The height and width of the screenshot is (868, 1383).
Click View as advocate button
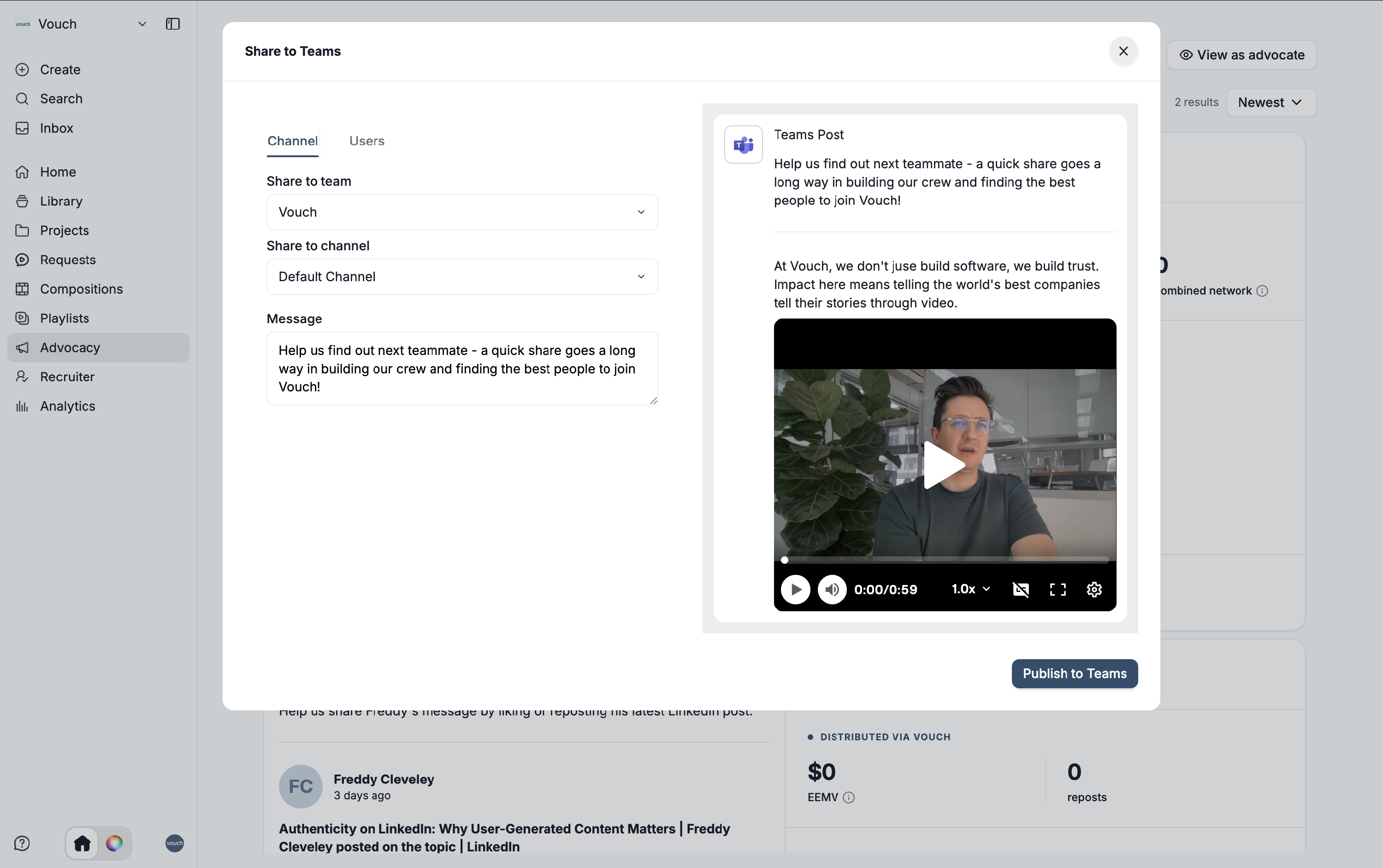coord(1241,55)
